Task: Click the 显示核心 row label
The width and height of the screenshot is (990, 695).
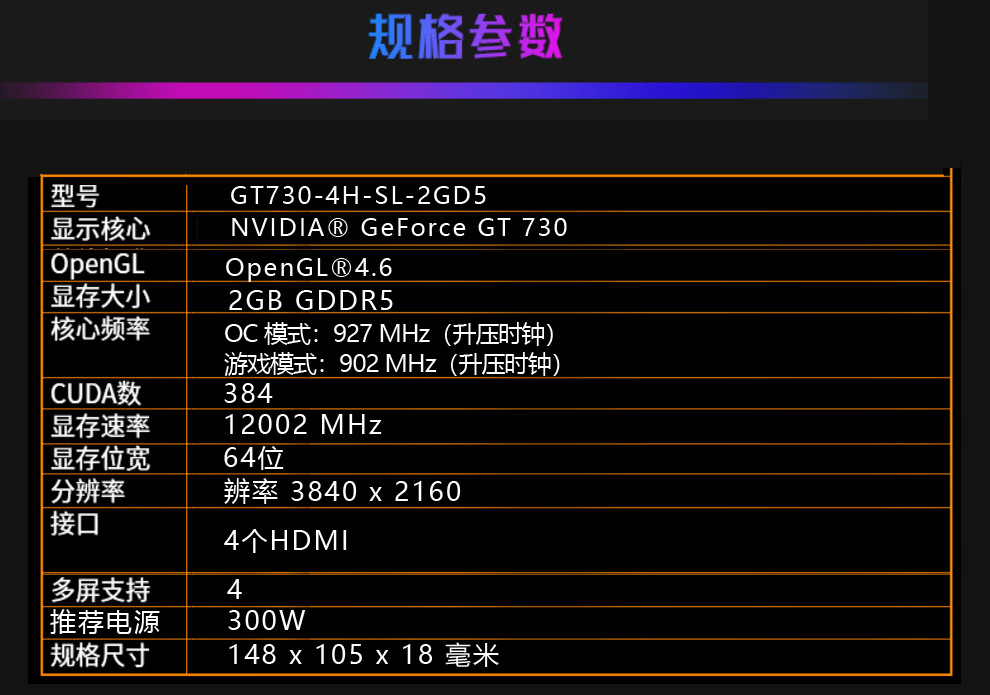Action: click(x=100, y=229)
